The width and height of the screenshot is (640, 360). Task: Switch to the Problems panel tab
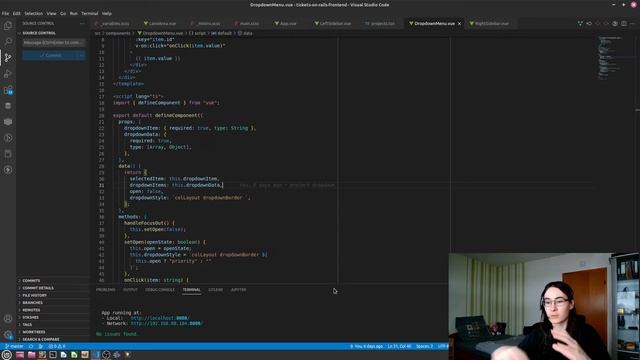pyautogui.click(x=105, y=290)
